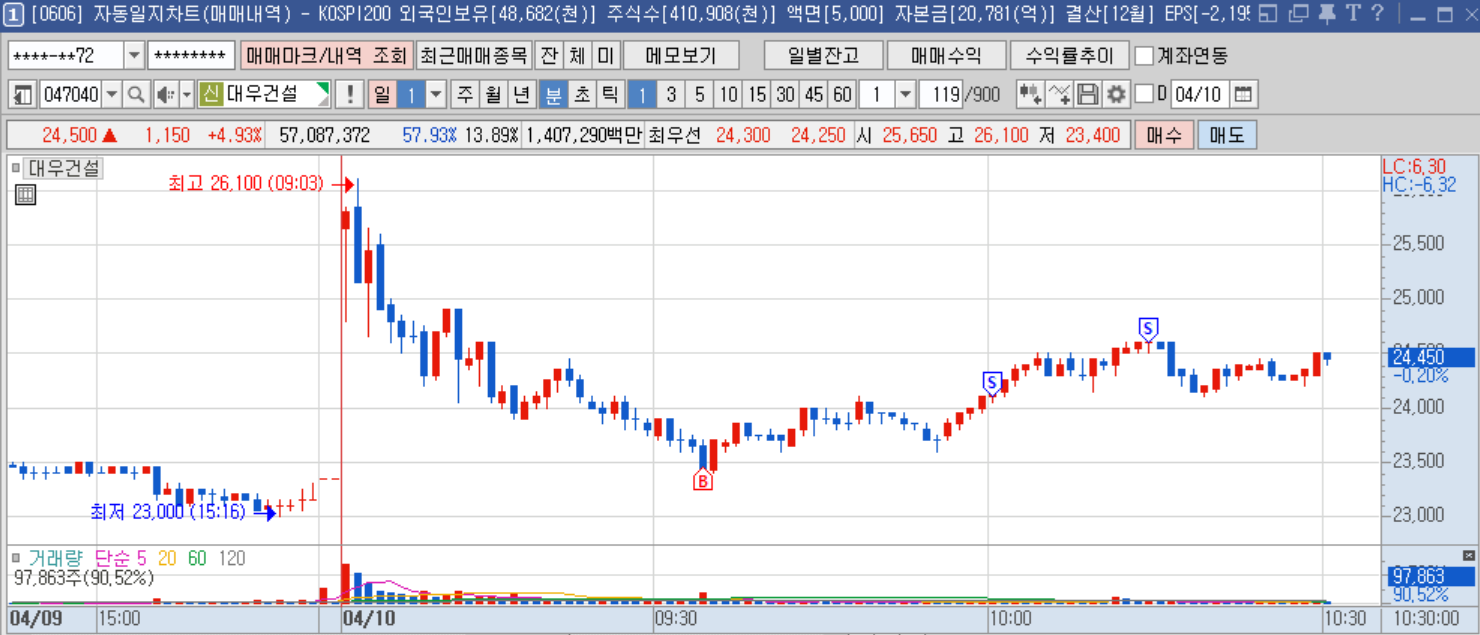Click small square handle before 대우건설 chart label
Screen dimensions: 1480x635
tap(16, 168)
